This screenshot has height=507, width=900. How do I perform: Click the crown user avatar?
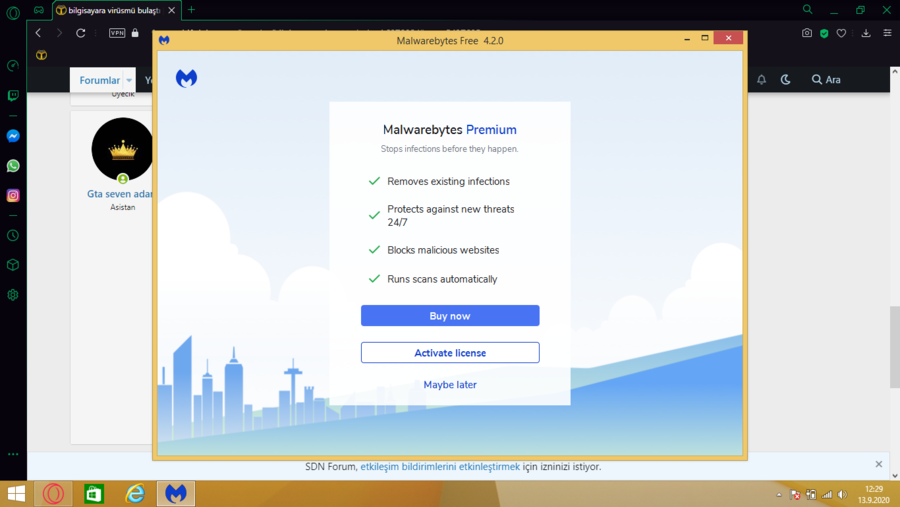click(122, 149)
